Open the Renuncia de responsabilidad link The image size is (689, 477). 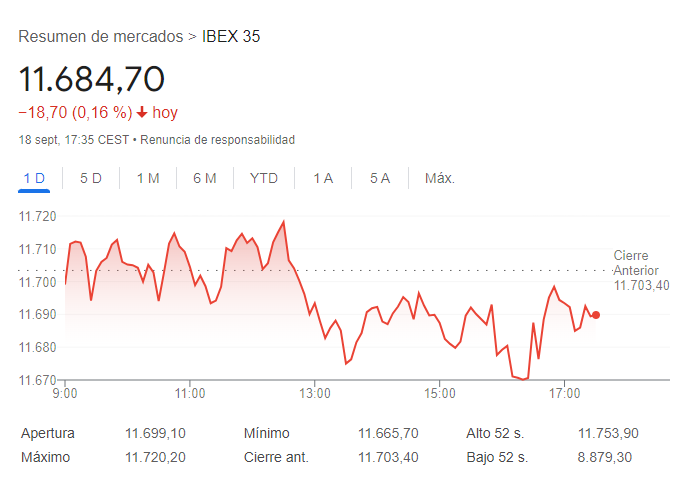216,140
